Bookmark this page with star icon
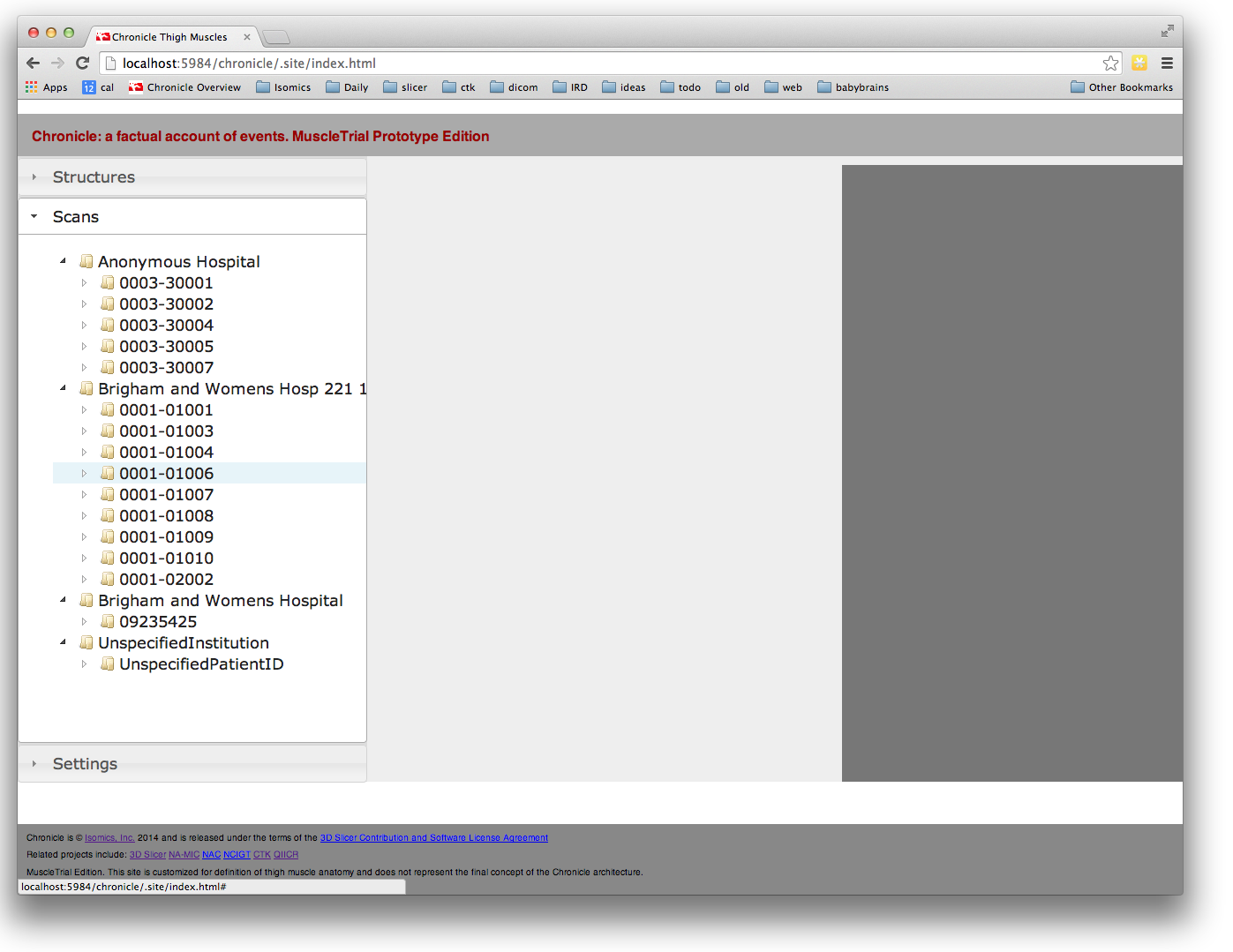The width and height of the screenshot is (1233, 952). pos(1110,63)
